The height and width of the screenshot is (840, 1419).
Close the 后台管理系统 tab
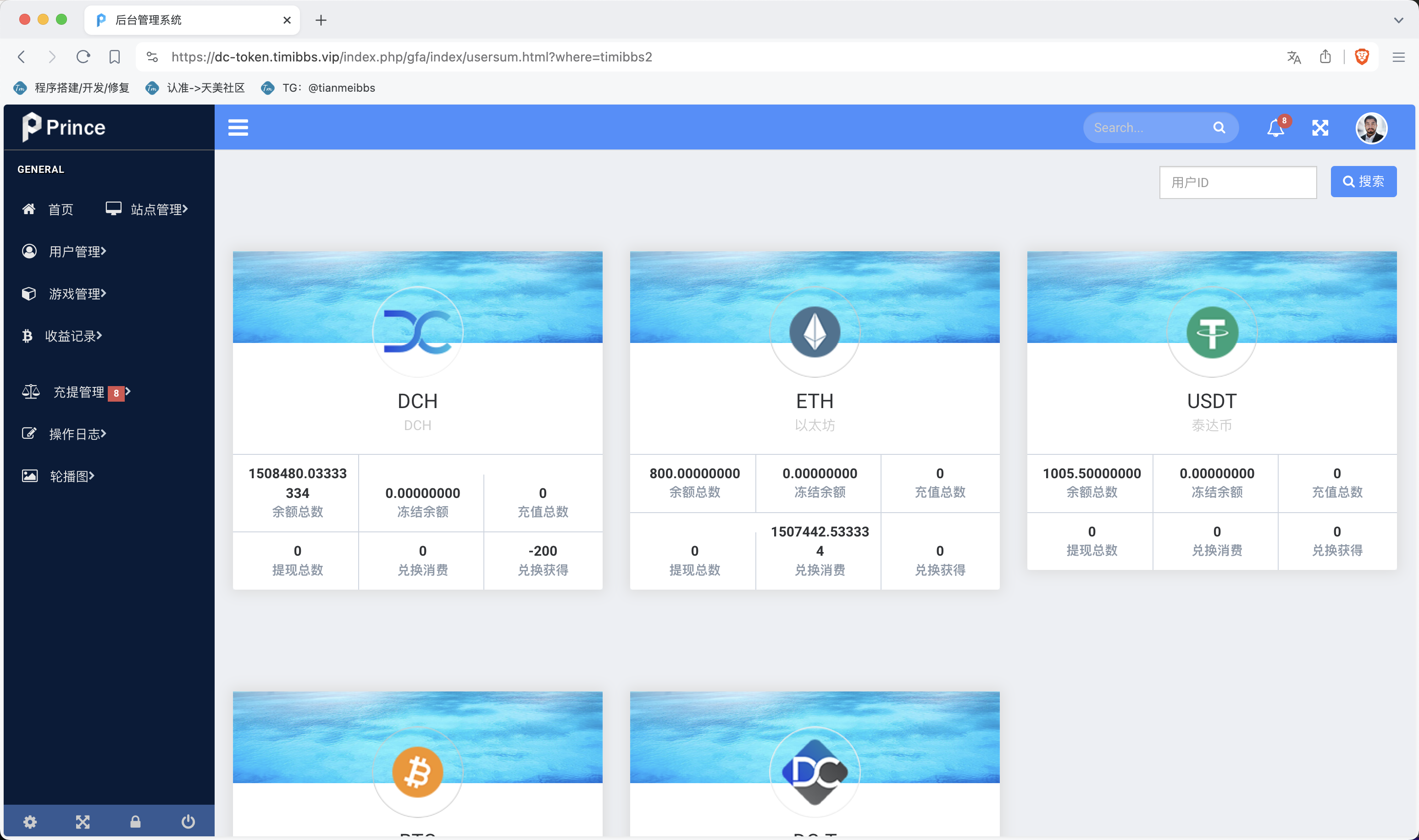coord(287,20)
